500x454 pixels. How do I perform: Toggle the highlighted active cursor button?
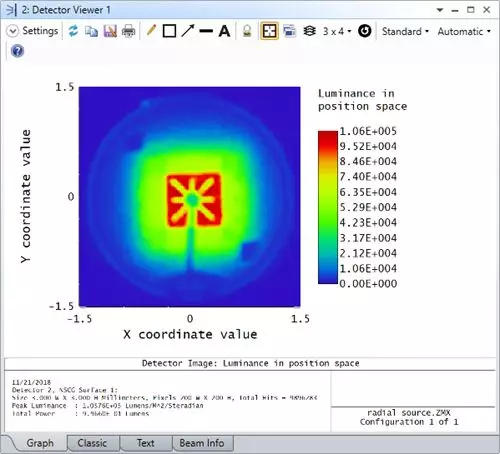coord(269,31)
